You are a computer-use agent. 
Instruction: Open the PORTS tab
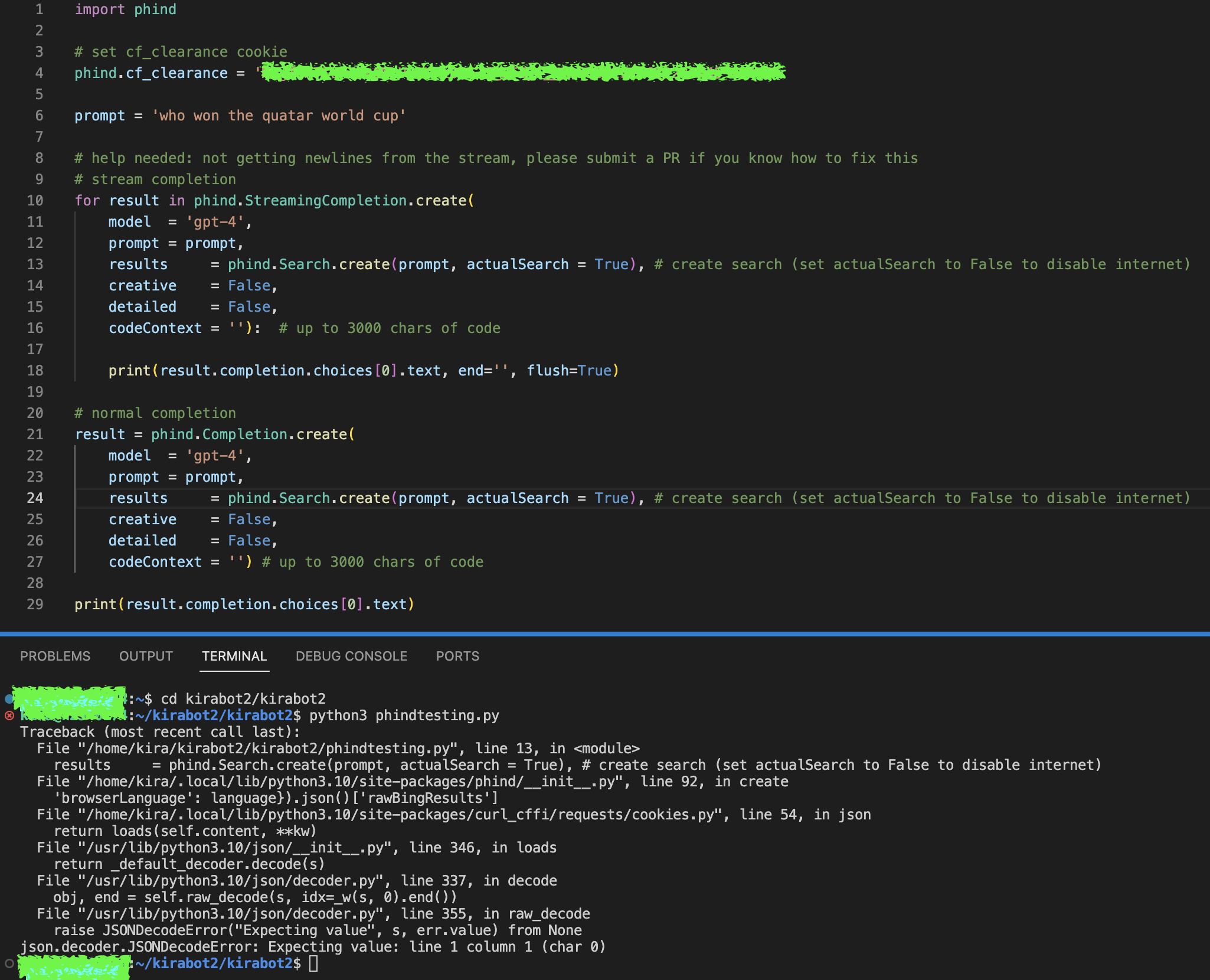tap(457, 656)
